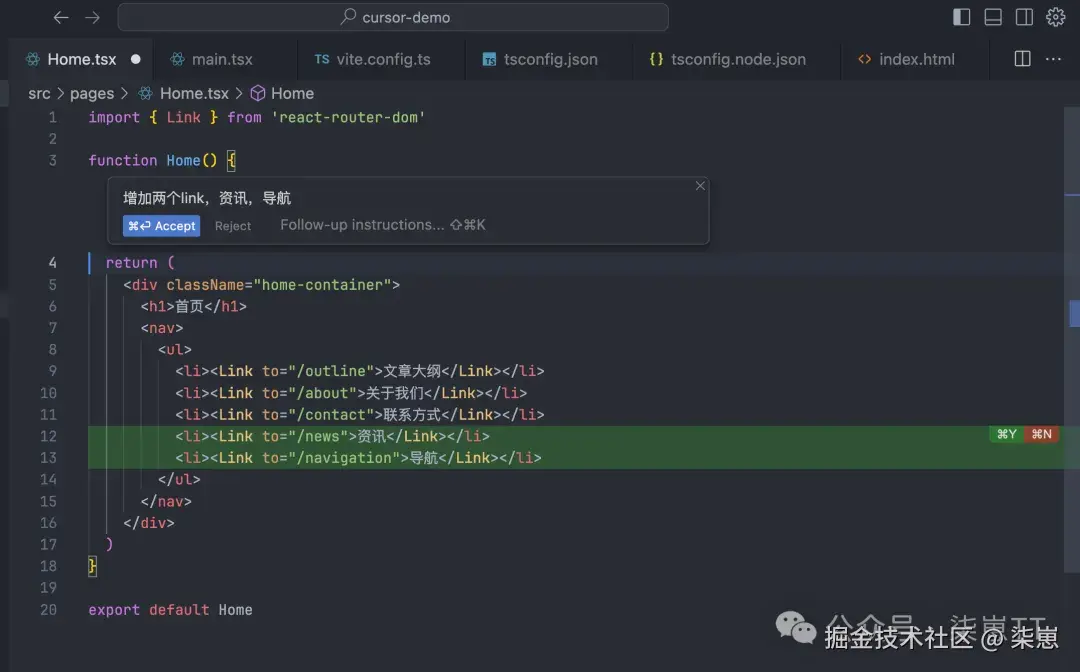Viewport: 1080px width, 672px height.
Task: Click the function Home() declaration
Action: [x=162, y=160]
